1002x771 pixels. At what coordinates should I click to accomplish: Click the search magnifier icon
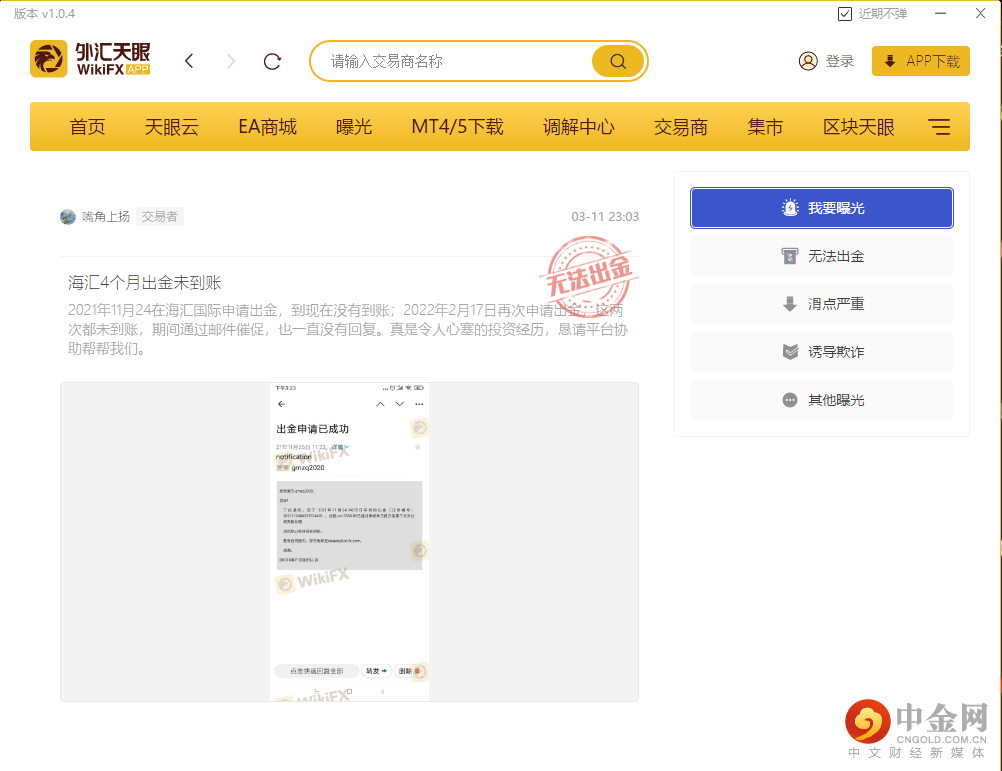617,60
